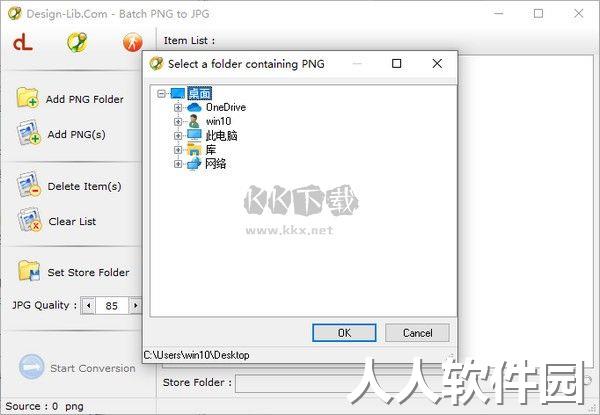
Task: Click the Start Conversion label
Action: 93,368
